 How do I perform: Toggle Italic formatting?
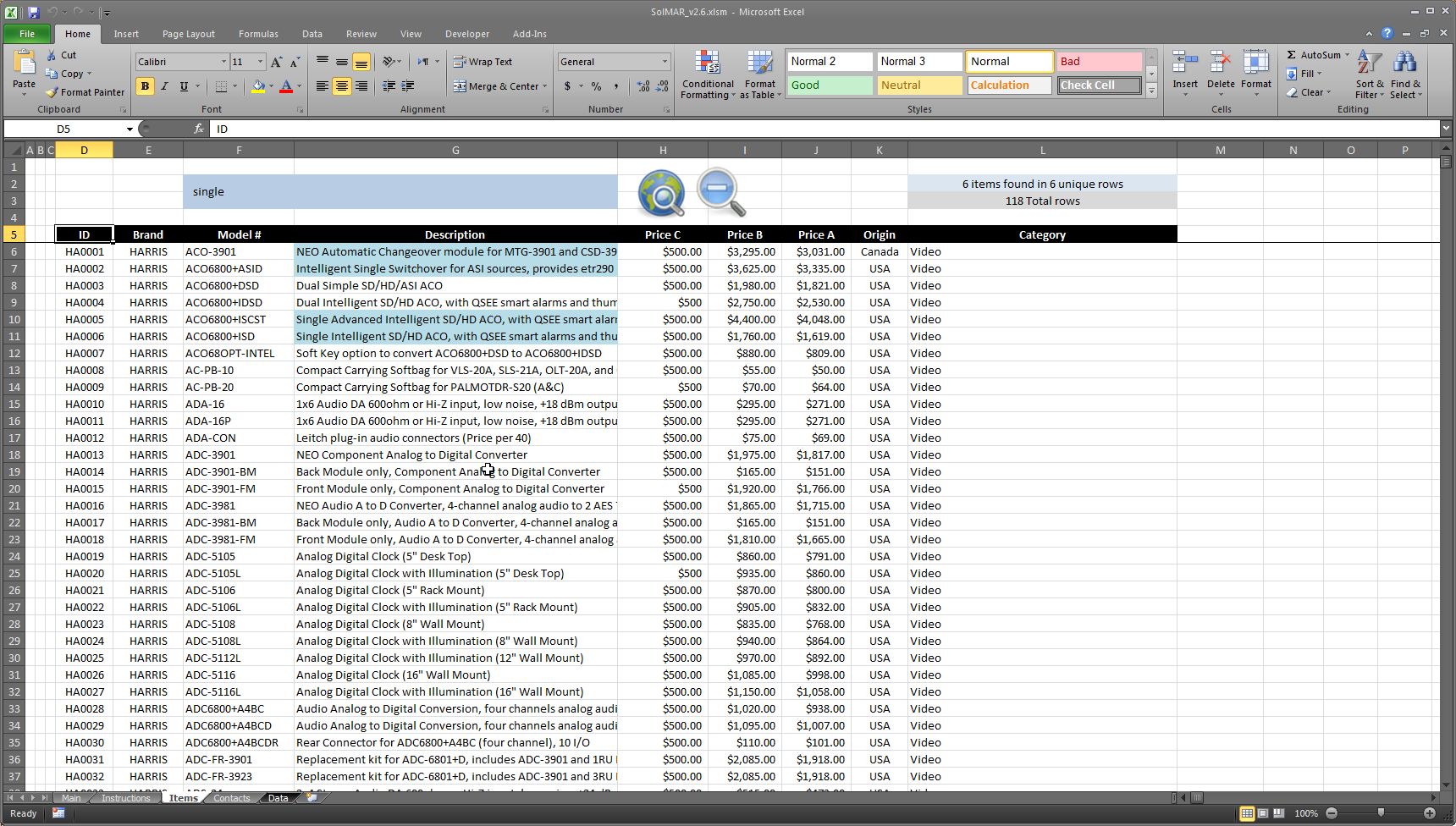[x=164, y=86]
